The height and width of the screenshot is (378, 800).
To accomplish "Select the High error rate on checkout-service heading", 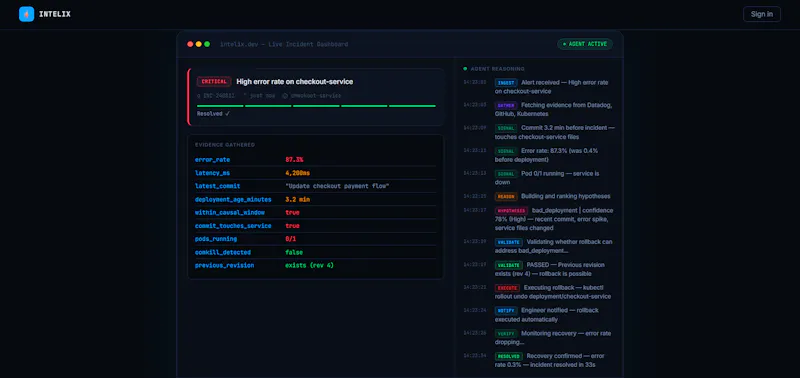I will point(295,82).
